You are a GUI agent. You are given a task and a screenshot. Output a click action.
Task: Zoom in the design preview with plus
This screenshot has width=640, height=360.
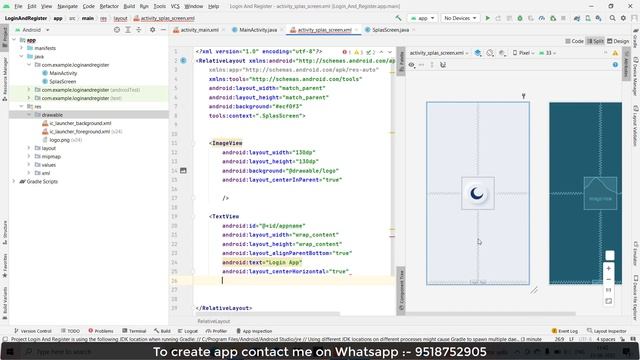tap(609, 269)
